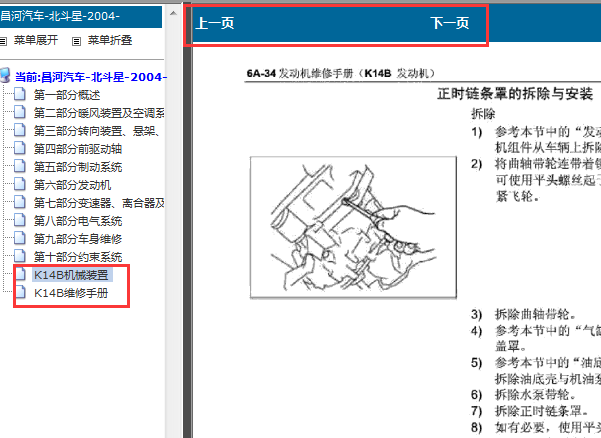Select the root node 当前:昌河汽车-北斗星-2004-
The width and height of the screenshot is (601, 438).
91,77
